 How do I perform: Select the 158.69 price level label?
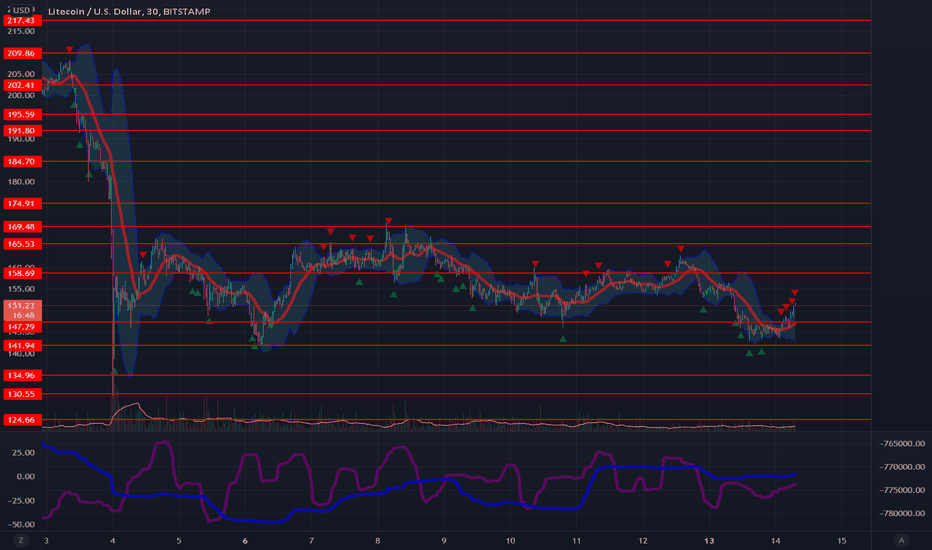point(22,273)
